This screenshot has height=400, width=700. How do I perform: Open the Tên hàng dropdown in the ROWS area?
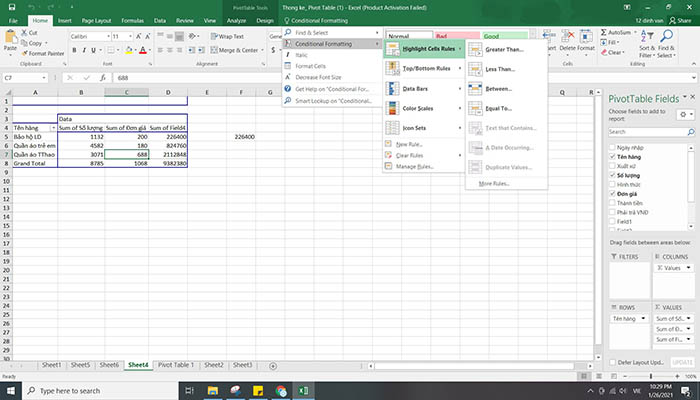[643, 318]
